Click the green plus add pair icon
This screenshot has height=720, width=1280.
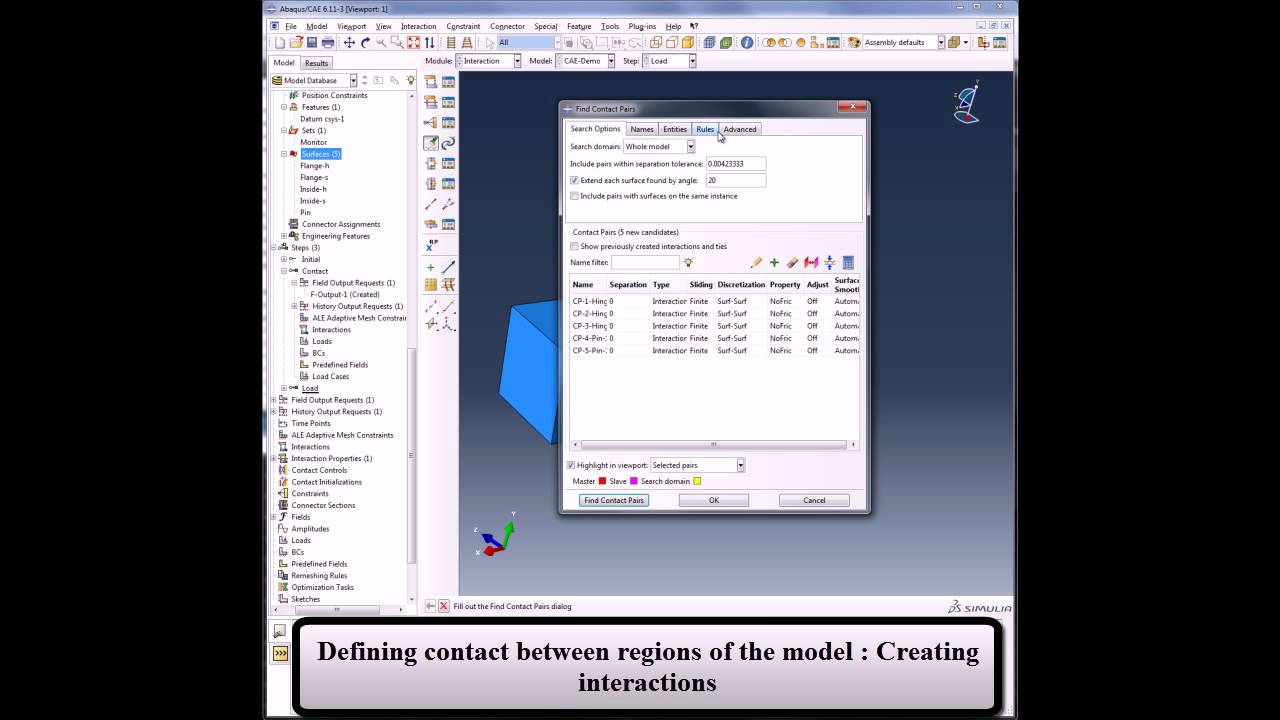[774, 262]
